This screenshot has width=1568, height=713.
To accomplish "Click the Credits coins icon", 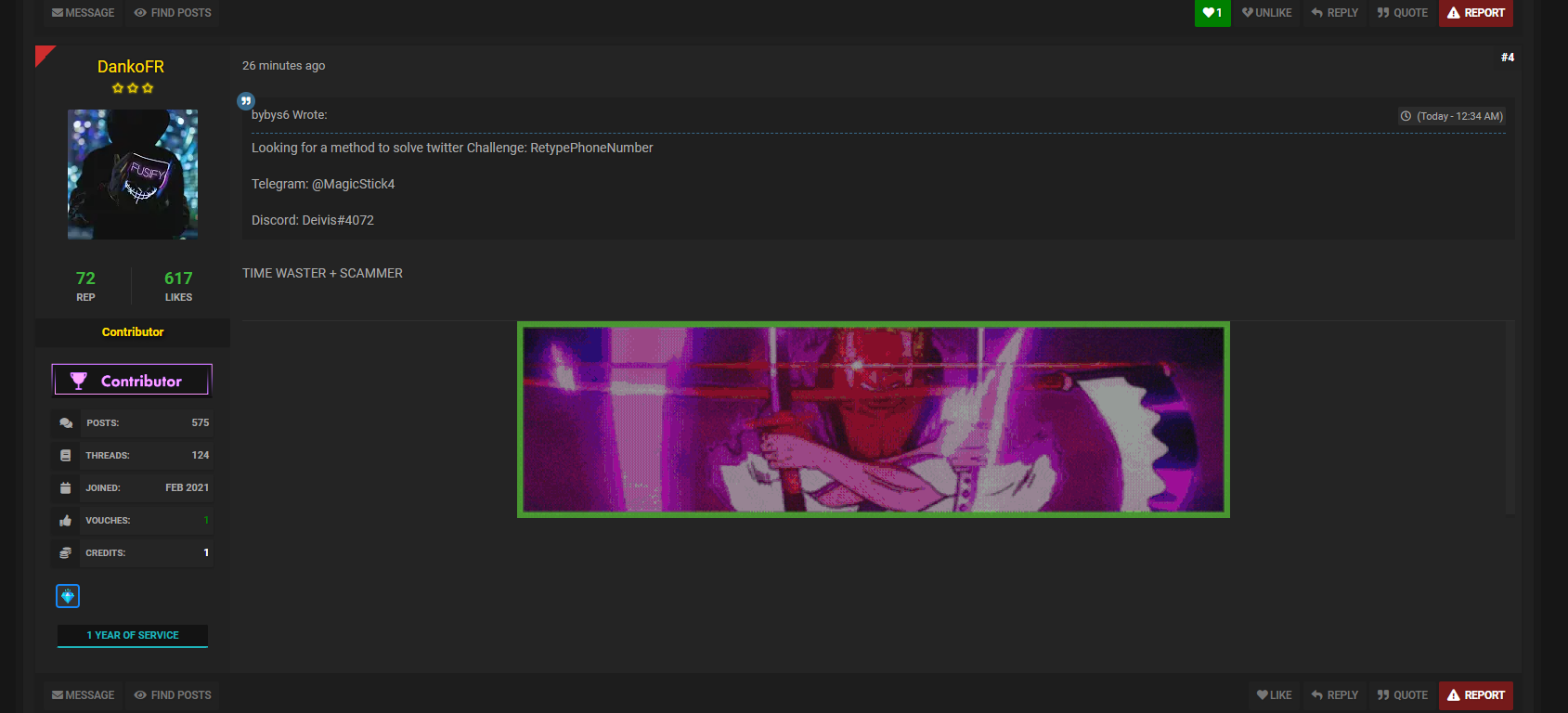I will (66, 553).
